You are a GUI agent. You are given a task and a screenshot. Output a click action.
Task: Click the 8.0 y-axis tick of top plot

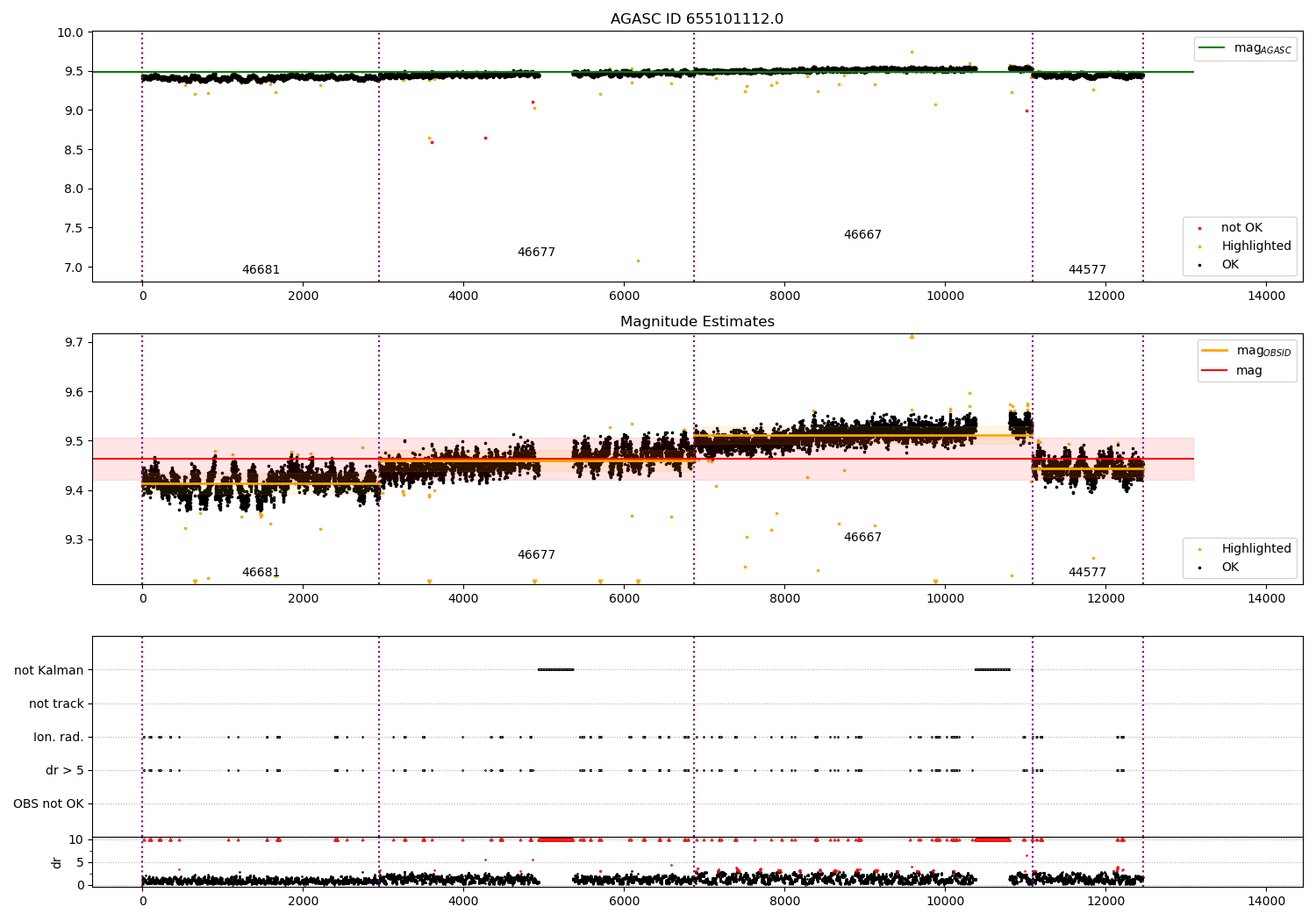75,189
